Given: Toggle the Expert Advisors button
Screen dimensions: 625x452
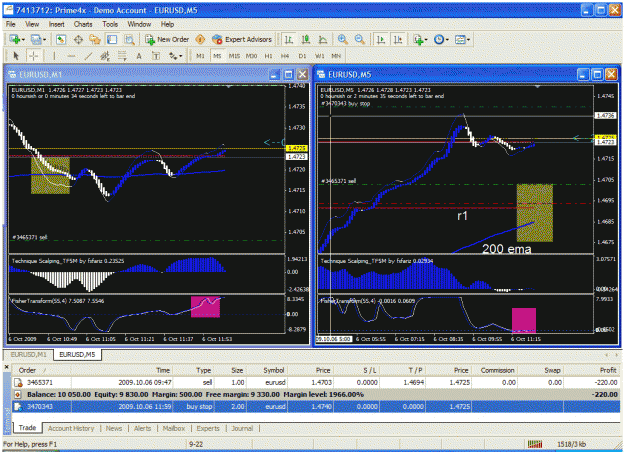Looking at the screenshot, I should pos(242,39).
